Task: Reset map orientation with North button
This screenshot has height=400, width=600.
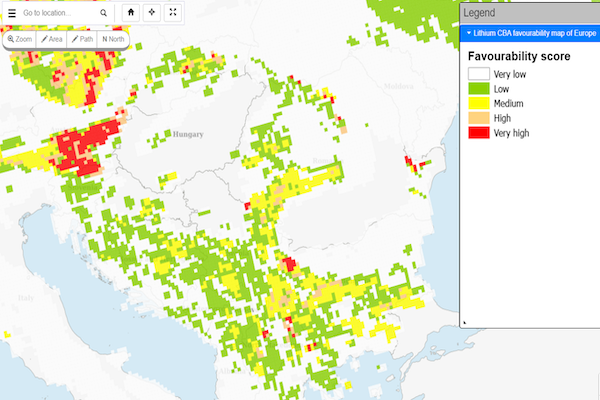Action: point(113,39)
